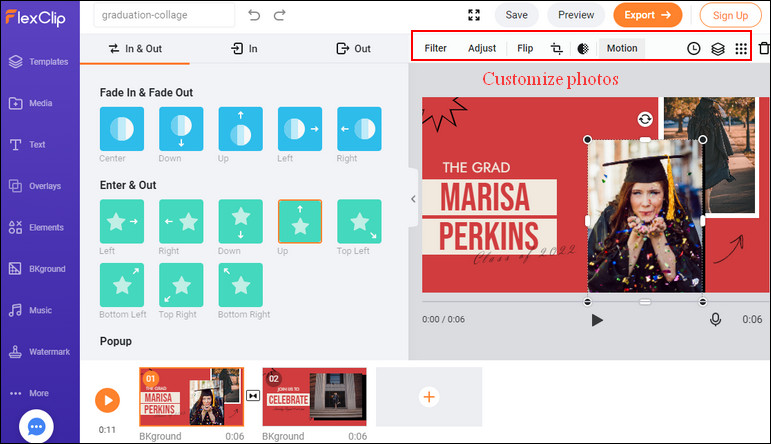Delete selected photo with trash icon
Image resolution: width=771 pixels, height=444 pixels.
[x=764, y=48]
